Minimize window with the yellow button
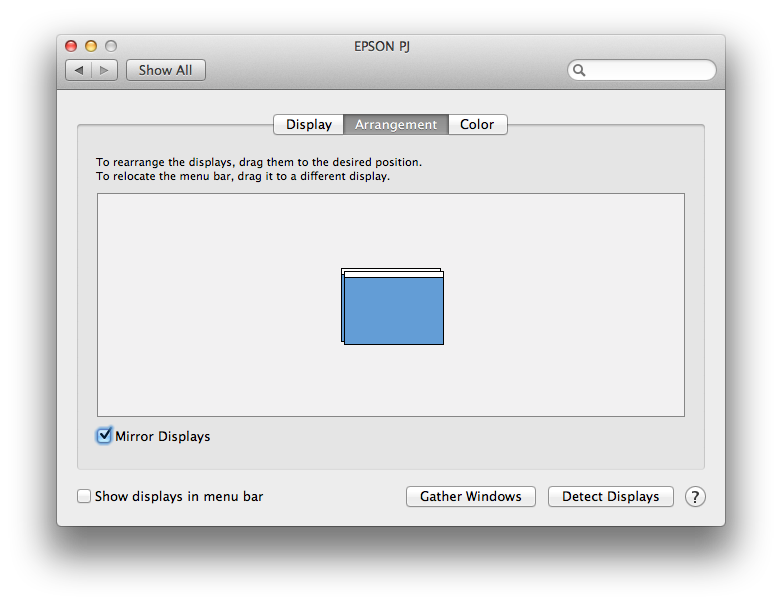The image size is (782, 605). tap(91, 46)
